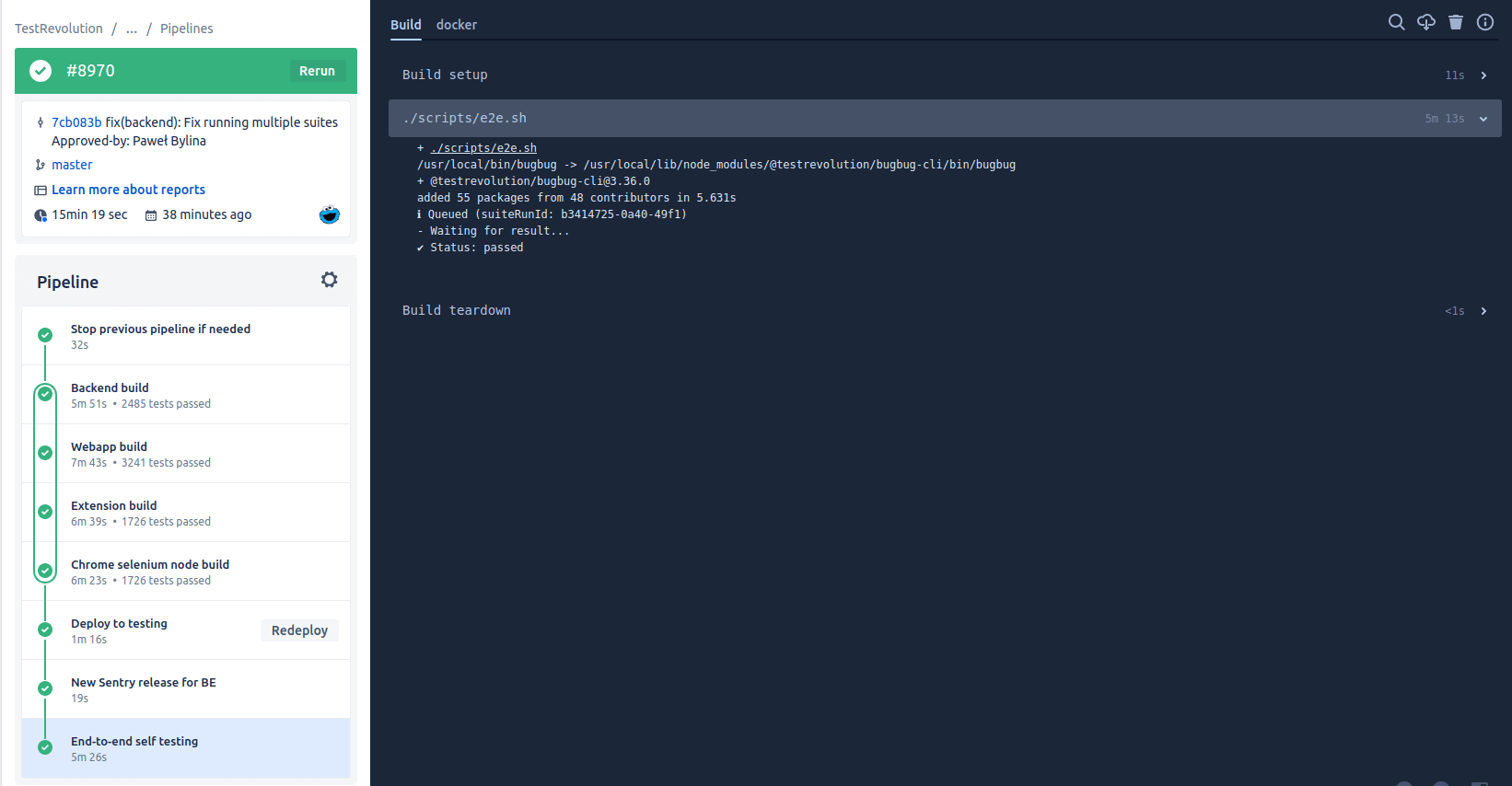Switch to the docker tab

(456, 25)
